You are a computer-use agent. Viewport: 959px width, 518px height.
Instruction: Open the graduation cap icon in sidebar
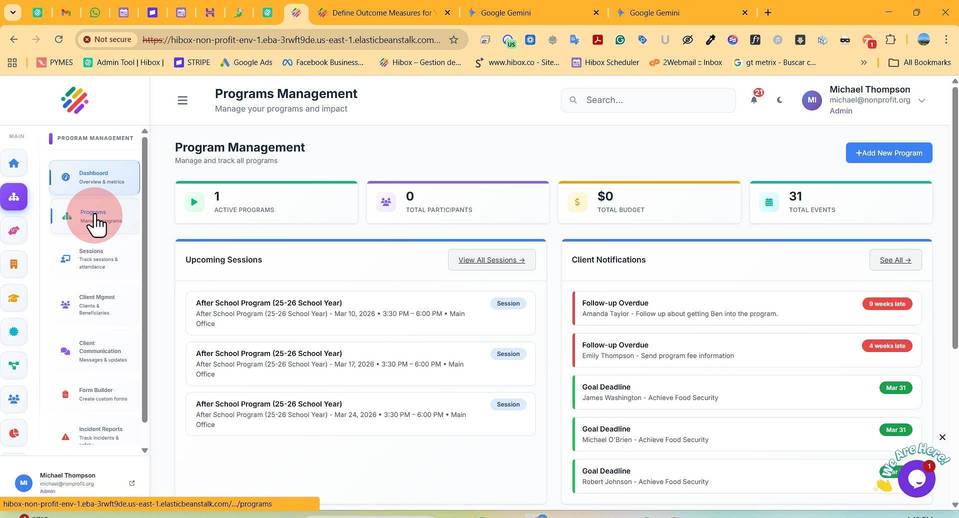13,298
